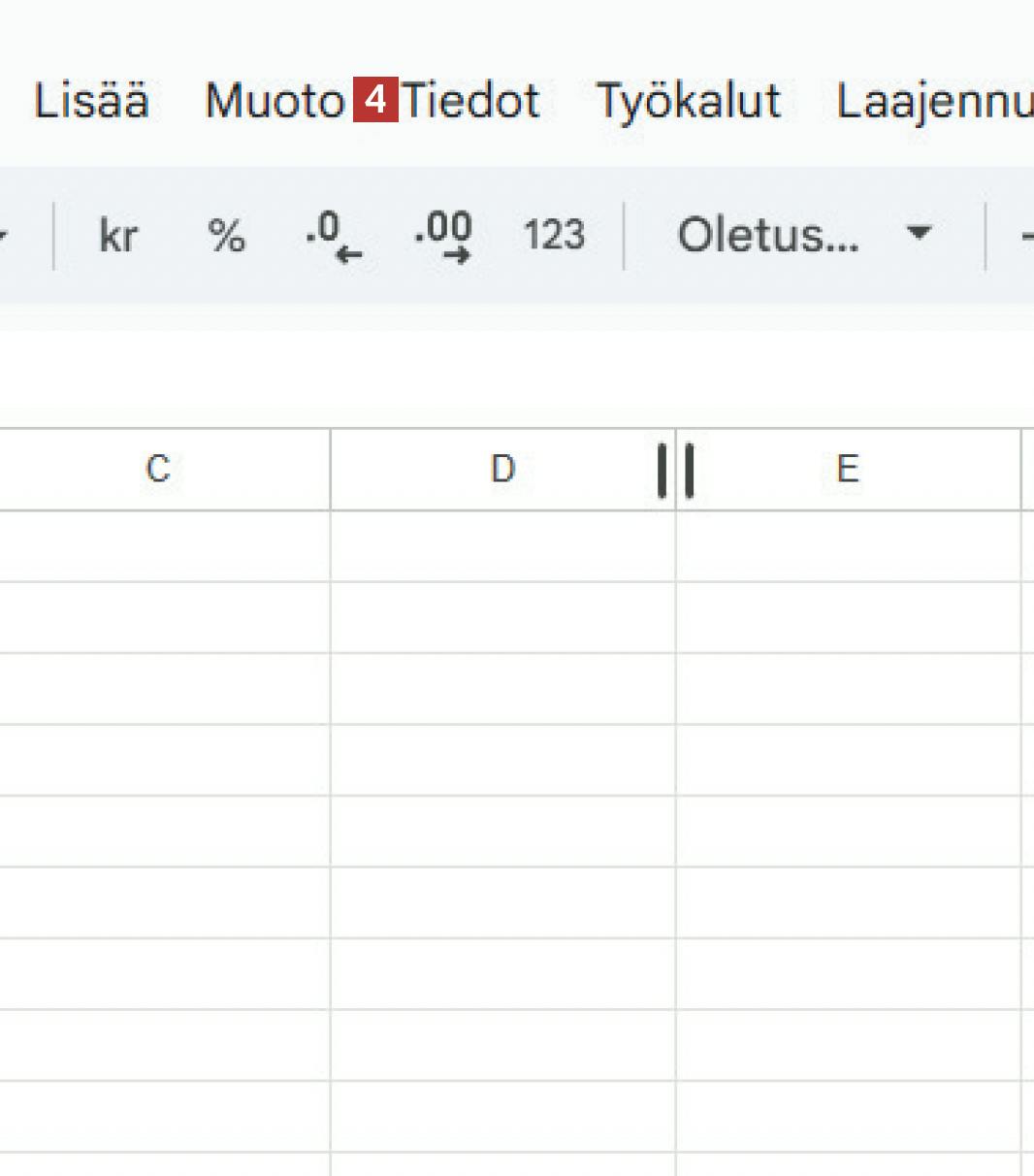1034x1176 pixels.
Task: Click the border between D and E headers
Action: tap(676, 470)
